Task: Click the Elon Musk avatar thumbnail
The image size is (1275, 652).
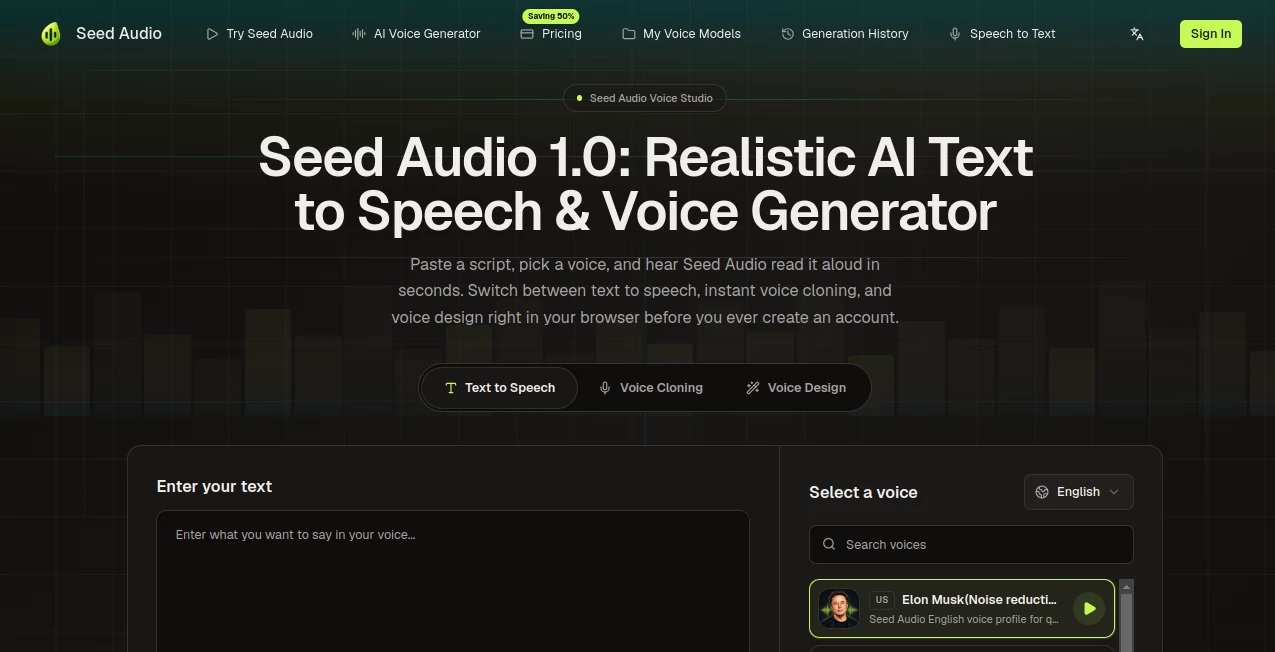Action: tap(839, 608)
